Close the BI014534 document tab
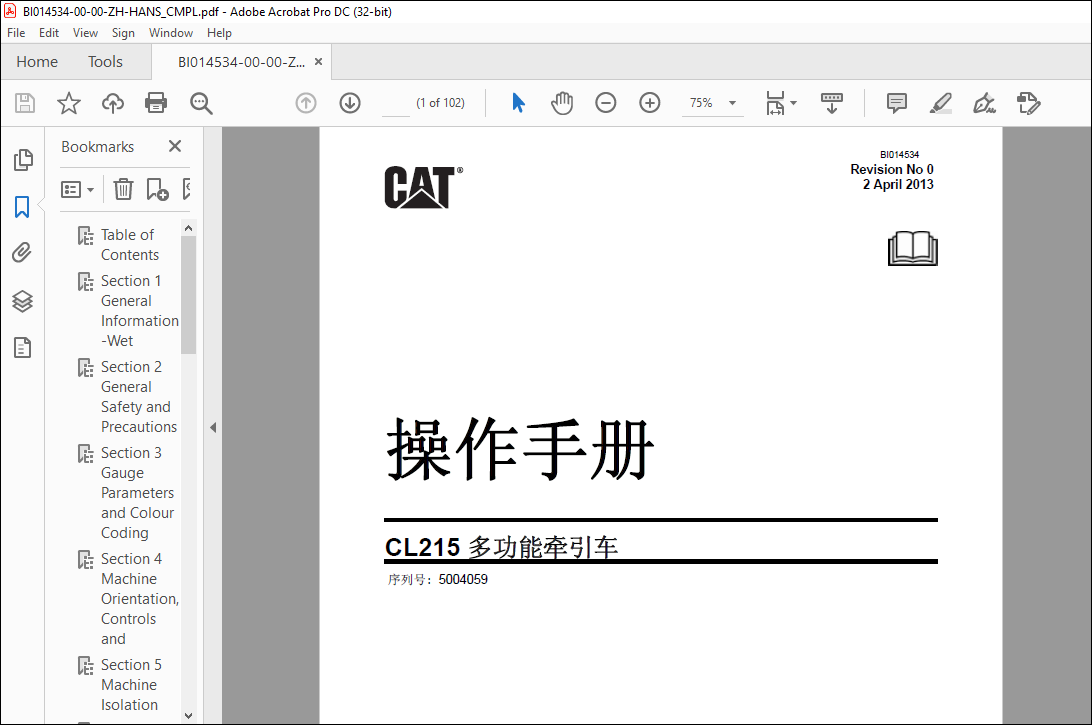Viewport: 1092px width, 725px height. [x=318, y=61]
